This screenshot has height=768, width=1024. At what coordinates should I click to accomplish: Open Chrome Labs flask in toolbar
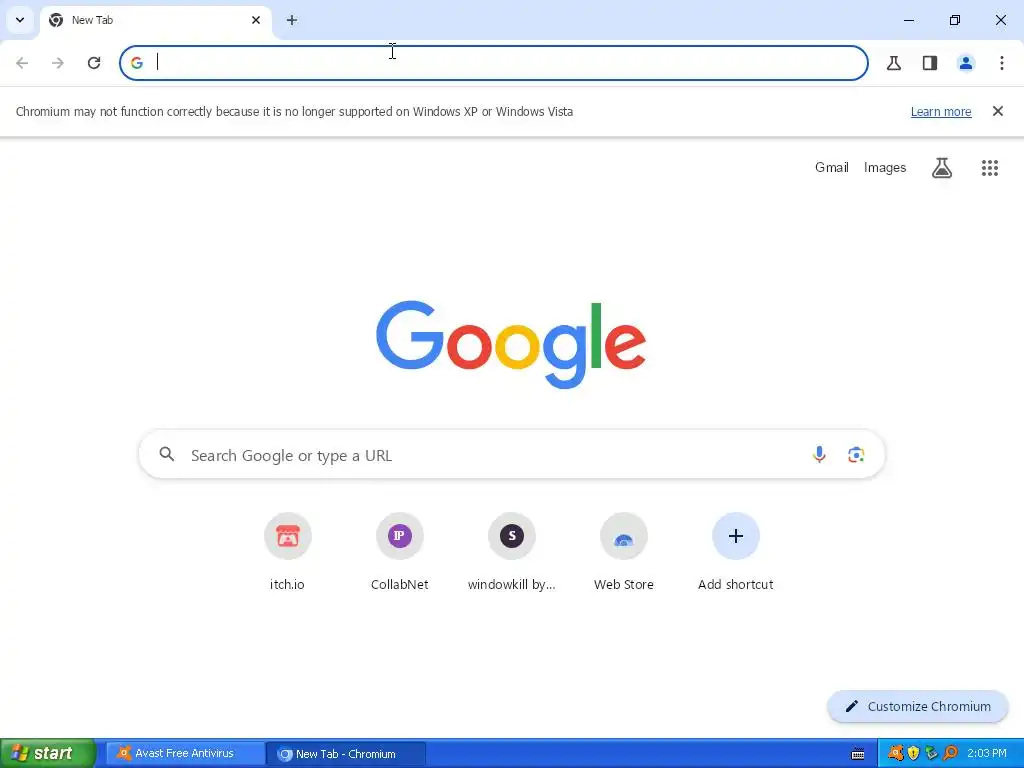(x=894, y=63)
